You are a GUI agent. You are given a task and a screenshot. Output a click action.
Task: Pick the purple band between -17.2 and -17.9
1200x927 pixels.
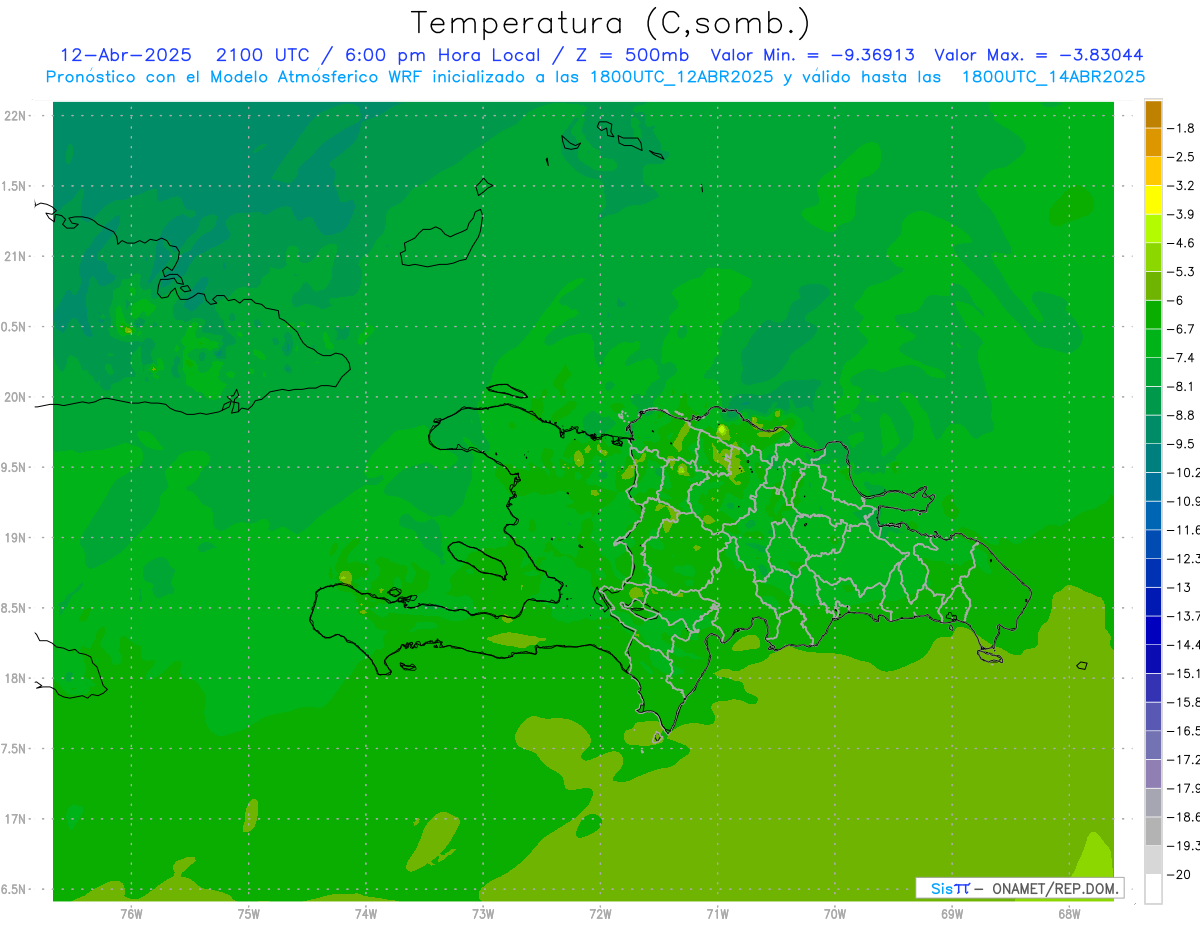(x=1153, y=773)
